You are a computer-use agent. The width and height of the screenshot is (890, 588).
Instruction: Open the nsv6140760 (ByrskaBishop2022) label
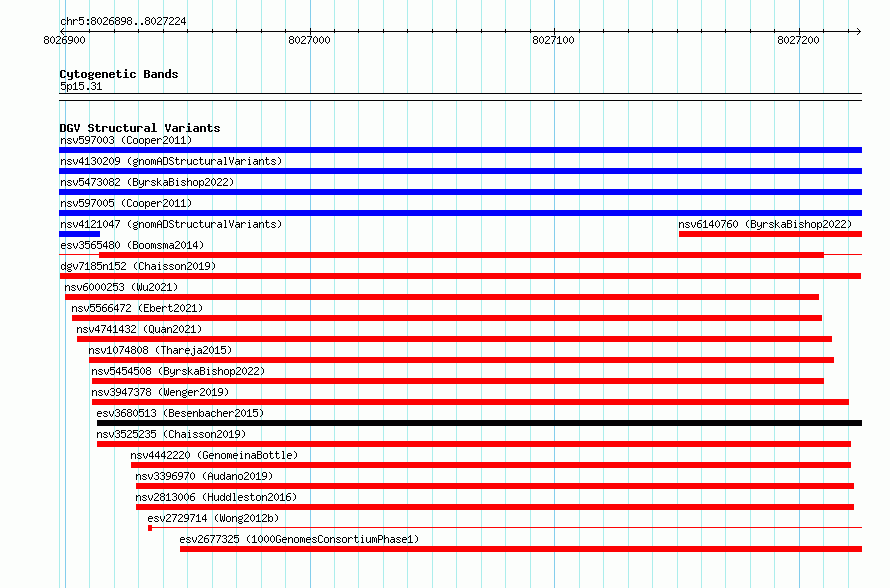[765, 224]
